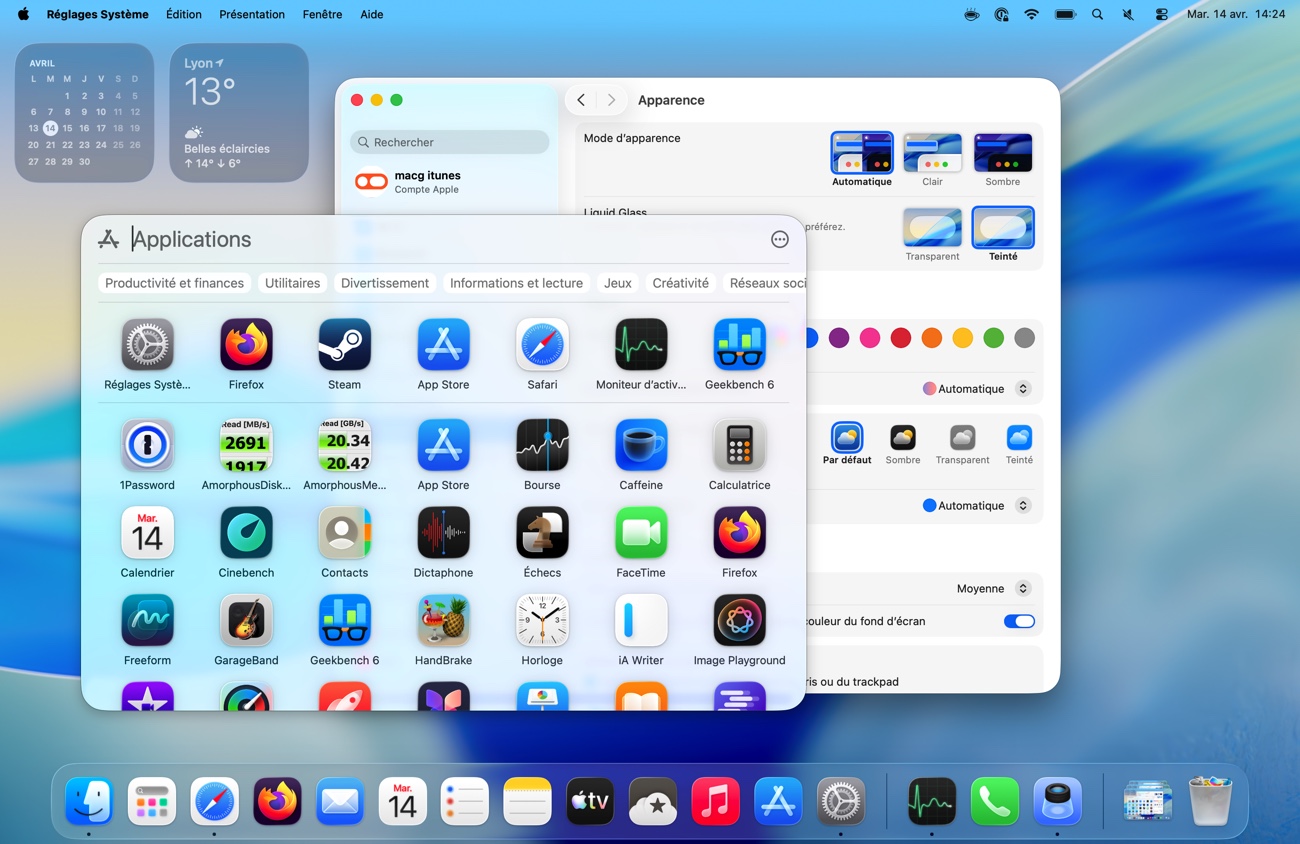Pick the orange accent color swatch
Viewport: 1300px width, 844px height.
(931, 338)
